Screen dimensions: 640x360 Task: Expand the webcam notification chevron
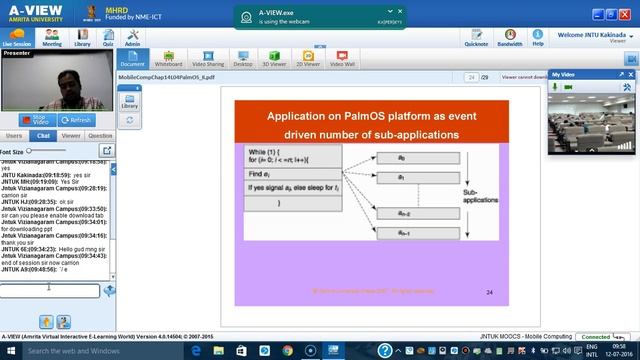point(390,11)
